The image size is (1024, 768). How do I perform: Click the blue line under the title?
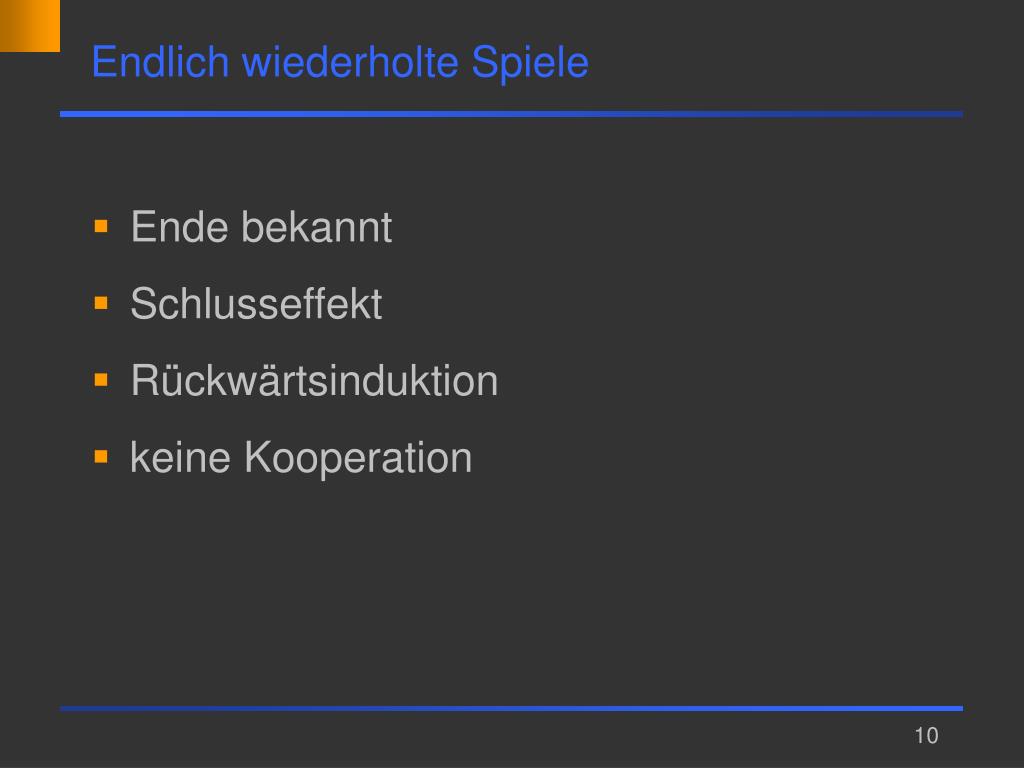511,114
